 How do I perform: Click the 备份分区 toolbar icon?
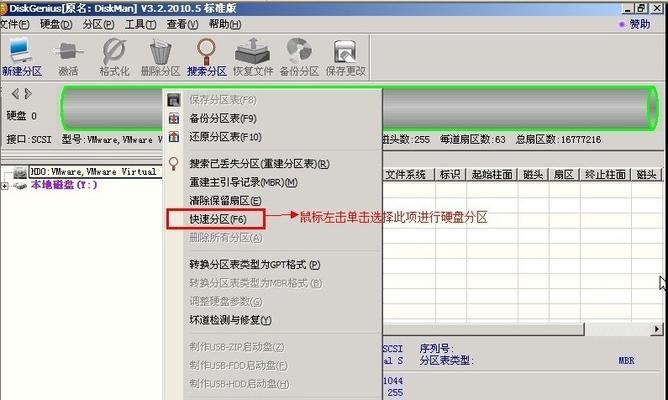(x=299, y=57)
